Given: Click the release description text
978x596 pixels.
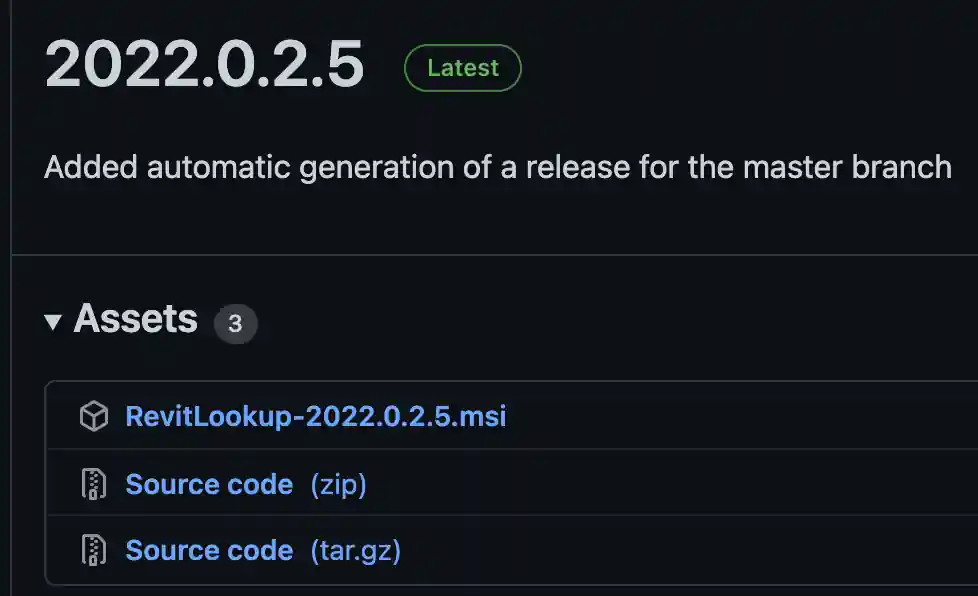Looking at the screenshot, I should point(497,167).
